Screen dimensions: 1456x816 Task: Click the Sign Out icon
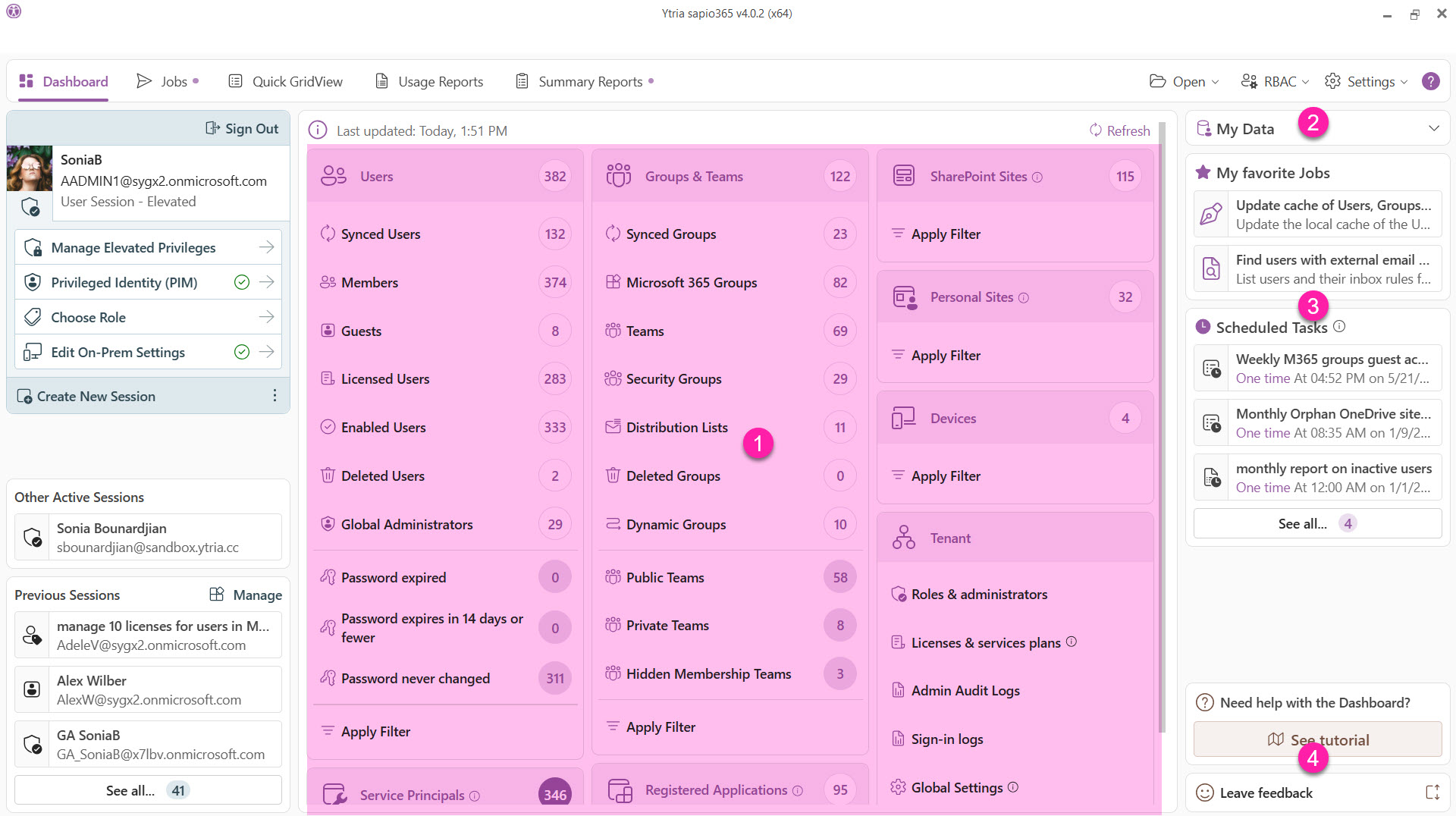[212, 128]
